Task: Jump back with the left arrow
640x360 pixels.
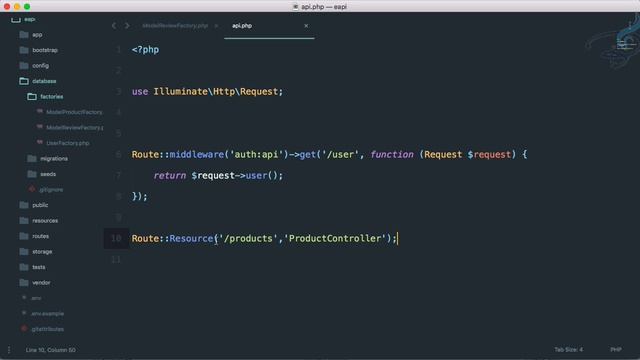Action: [114, 26]
